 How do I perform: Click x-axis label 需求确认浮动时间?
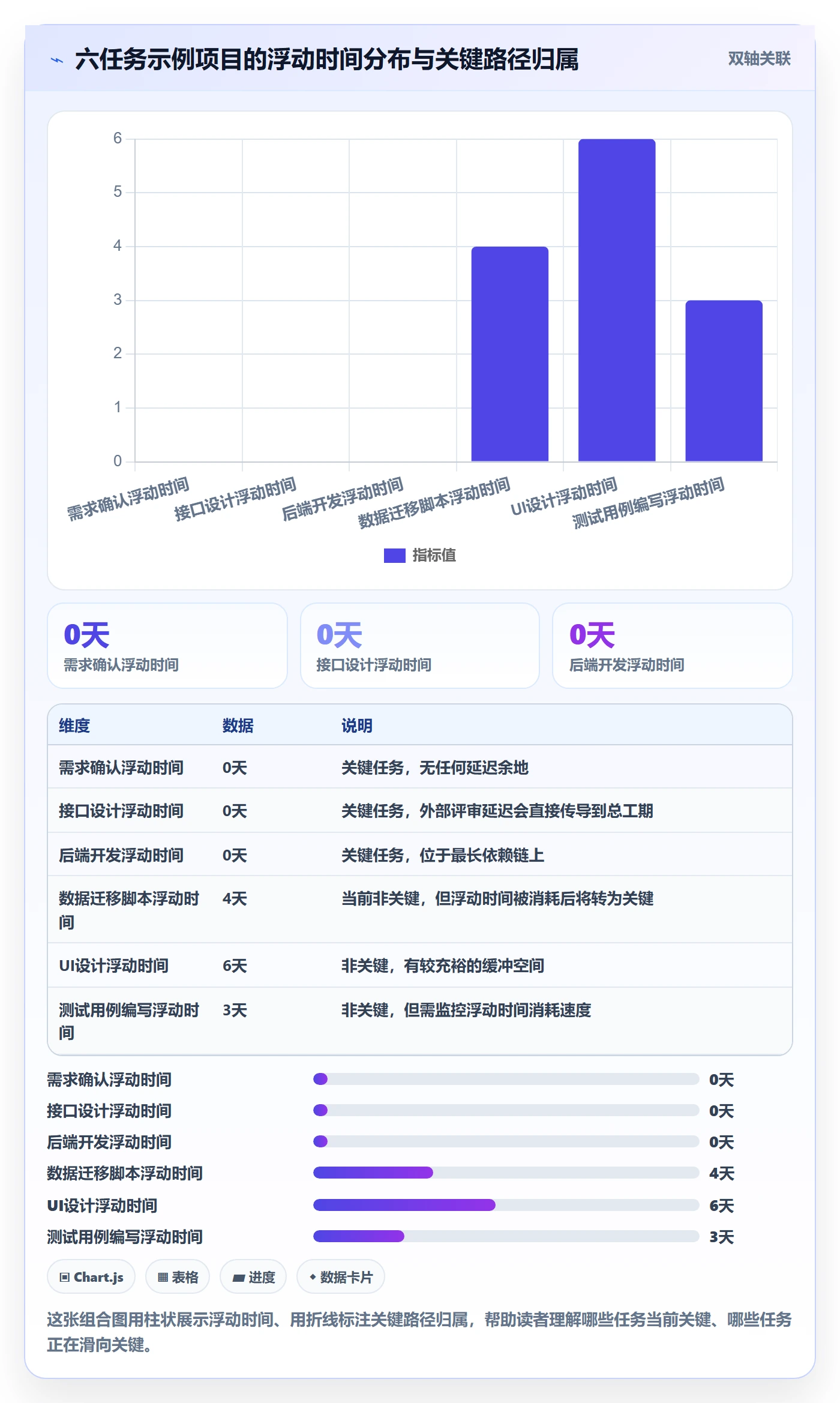(x=128, y=499)
